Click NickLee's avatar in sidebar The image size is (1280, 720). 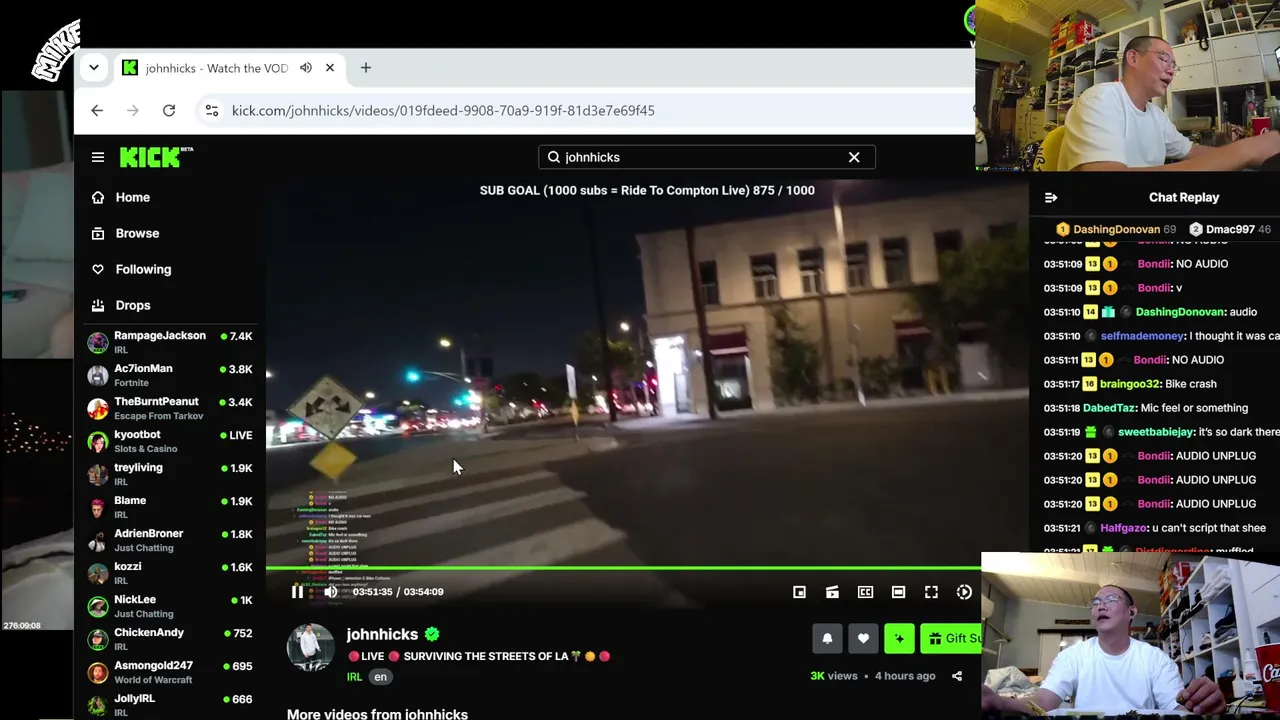[97, 606]
